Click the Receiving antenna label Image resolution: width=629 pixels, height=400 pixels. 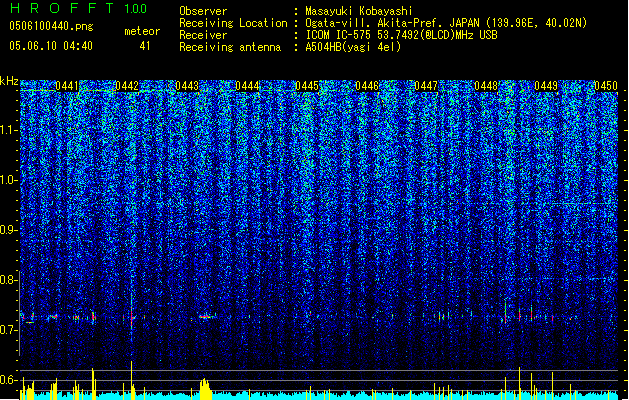pyautogui.click(x=230, y=47)
